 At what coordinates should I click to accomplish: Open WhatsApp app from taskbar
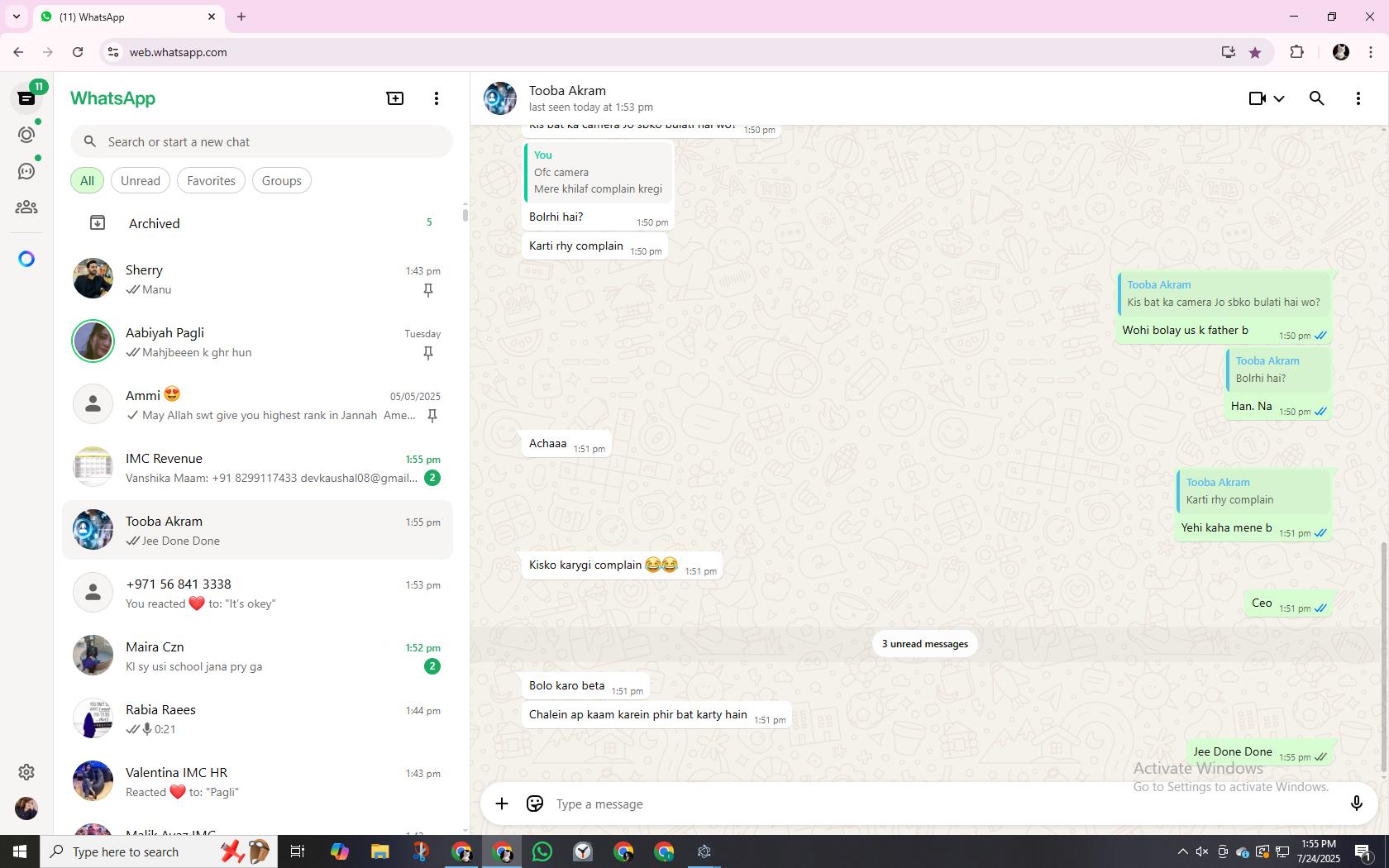[x=542, y=851]
